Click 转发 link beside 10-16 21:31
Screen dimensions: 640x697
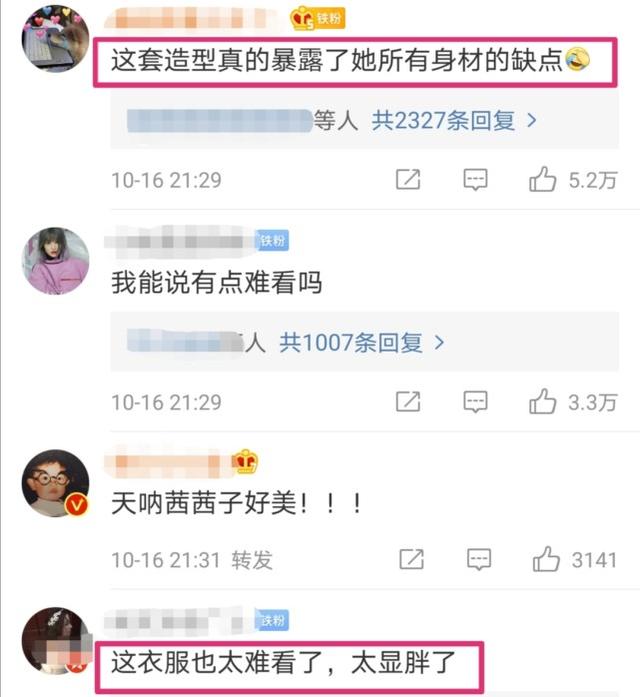point(252,560)
